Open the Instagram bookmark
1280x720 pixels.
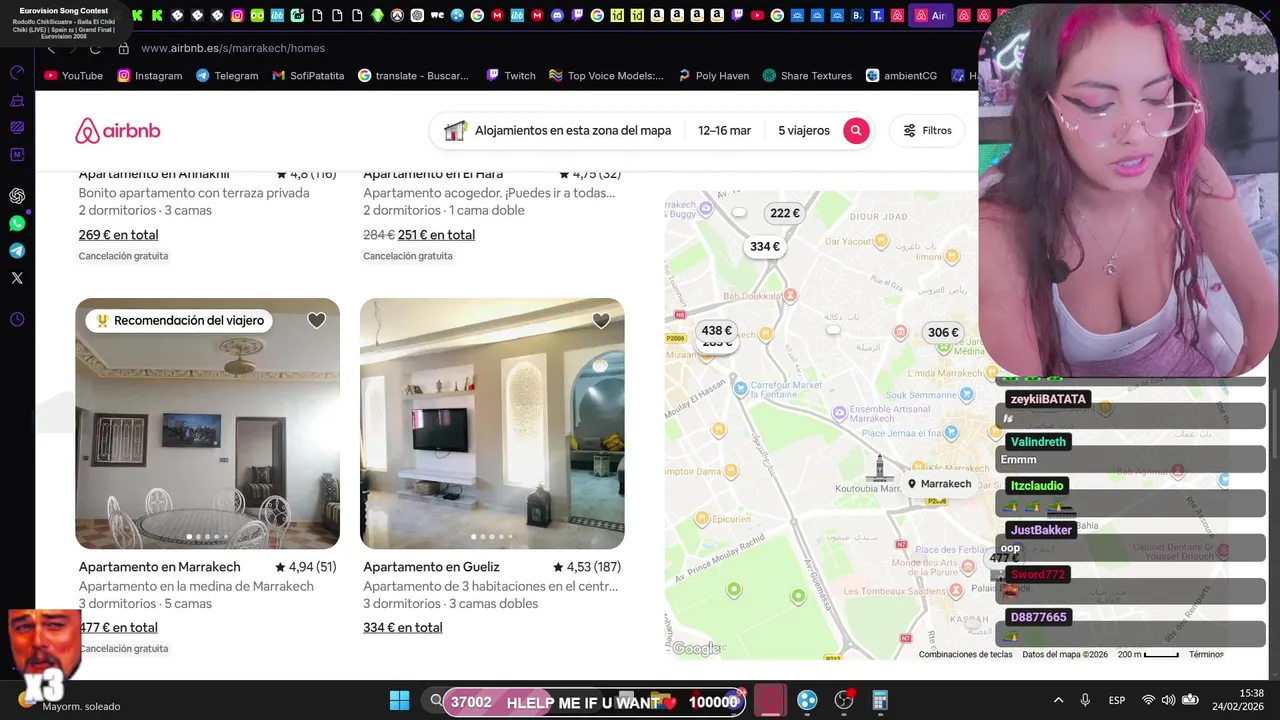[x=150, y=76]
